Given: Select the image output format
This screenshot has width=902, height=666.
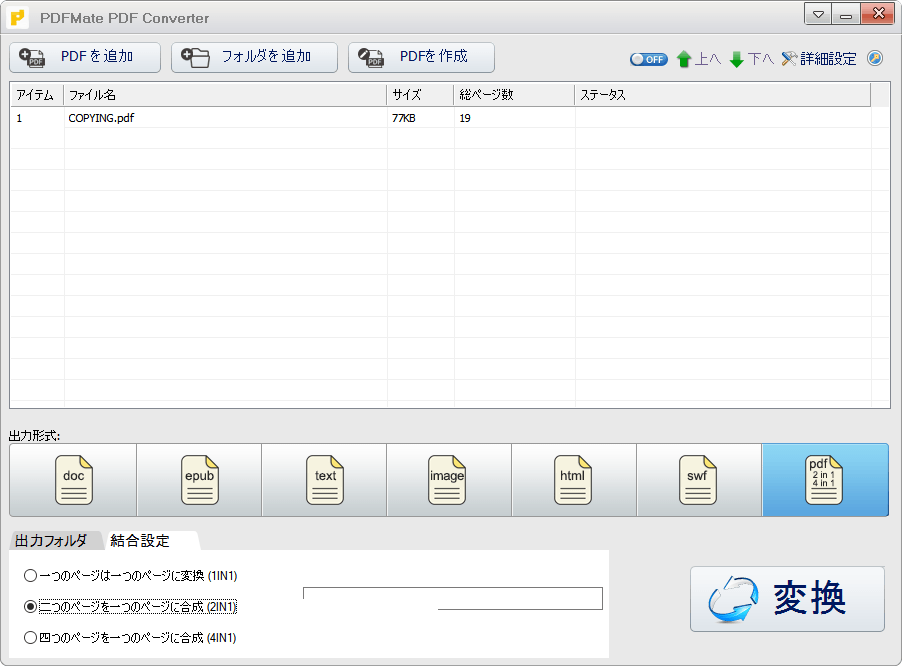Looking at the screenshot, I should pyautogui.click(x=449, y=480).
